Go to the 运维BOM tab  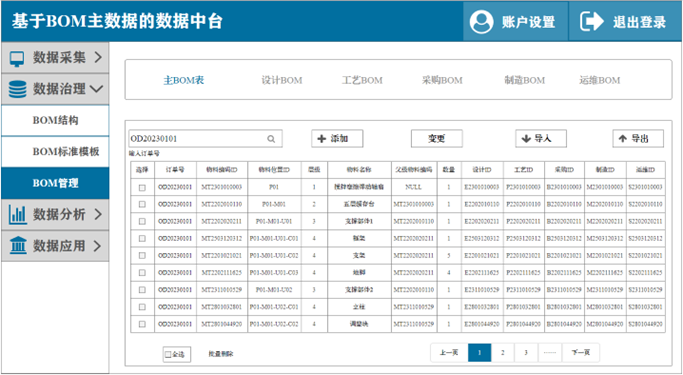point(599,80)
